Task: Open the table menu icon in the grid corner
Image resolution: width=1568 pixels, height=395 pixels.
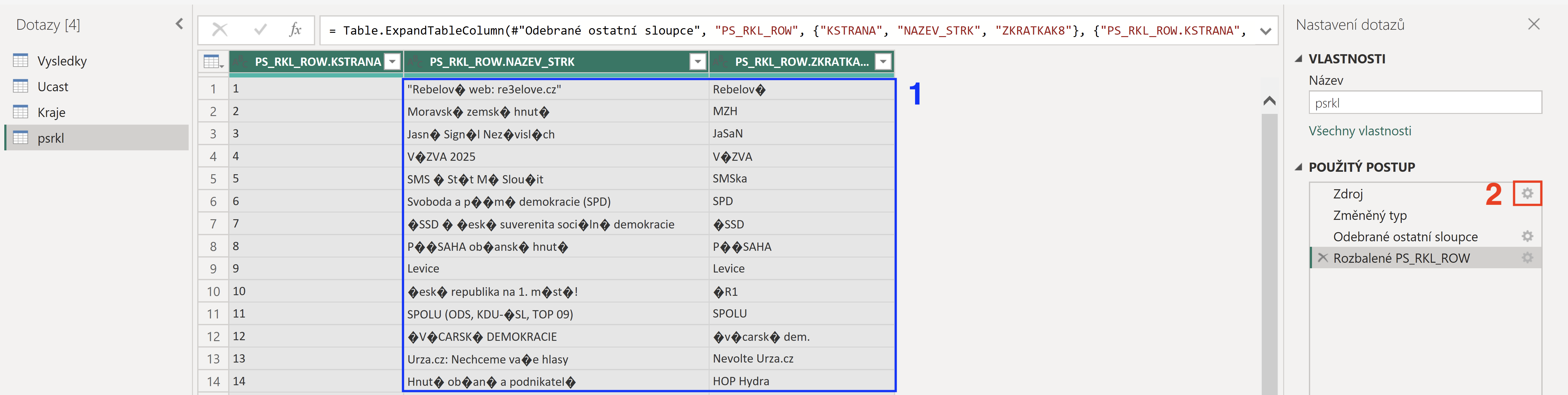Action: [213, 62]
